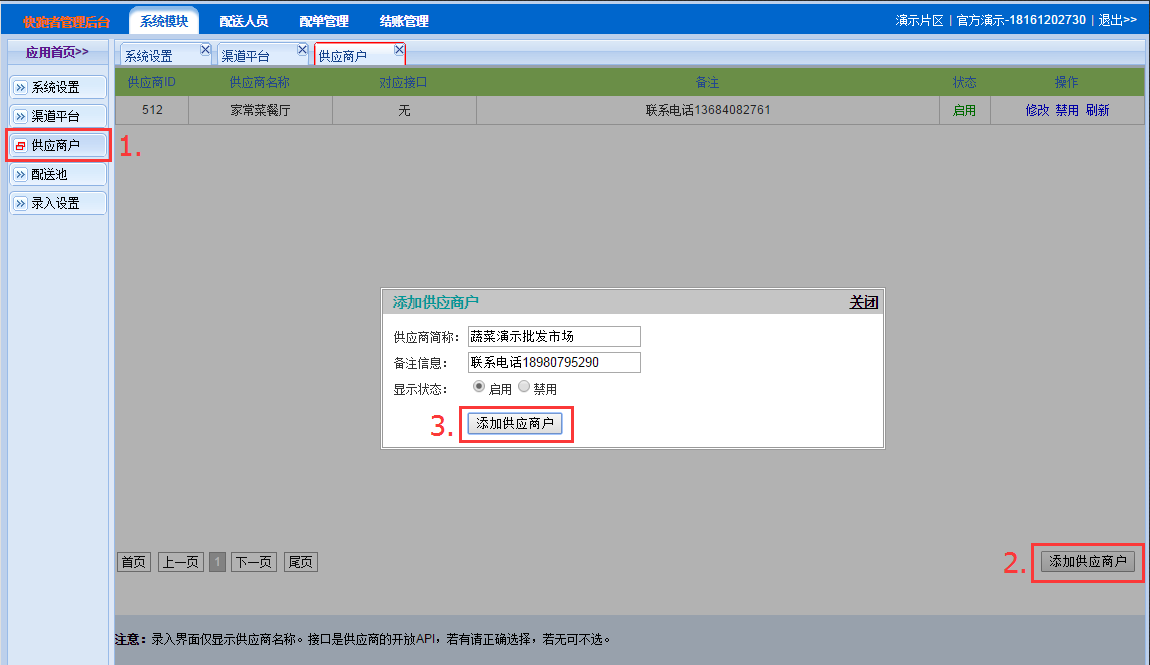This screenshot has width=1150, height=665.
Task: Click the arrow icon beside 系统设置 in sidebar
Action: [20, 88]
